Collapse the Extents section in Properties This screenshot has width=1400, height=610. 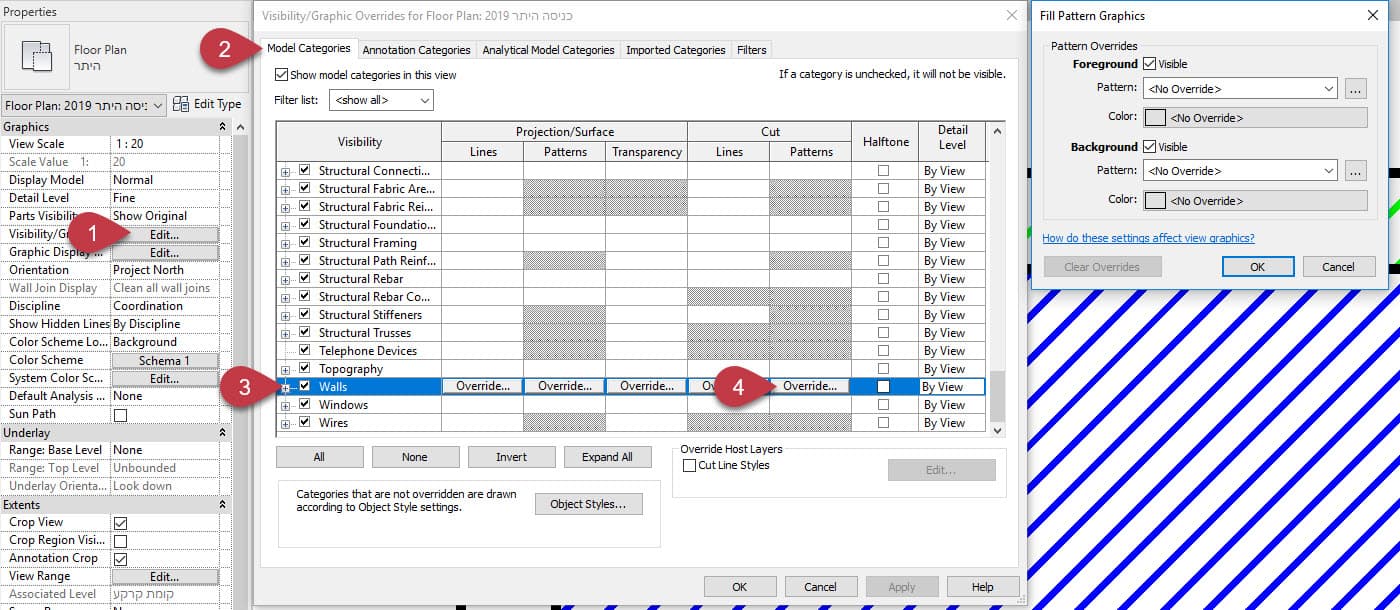(221, 505)
